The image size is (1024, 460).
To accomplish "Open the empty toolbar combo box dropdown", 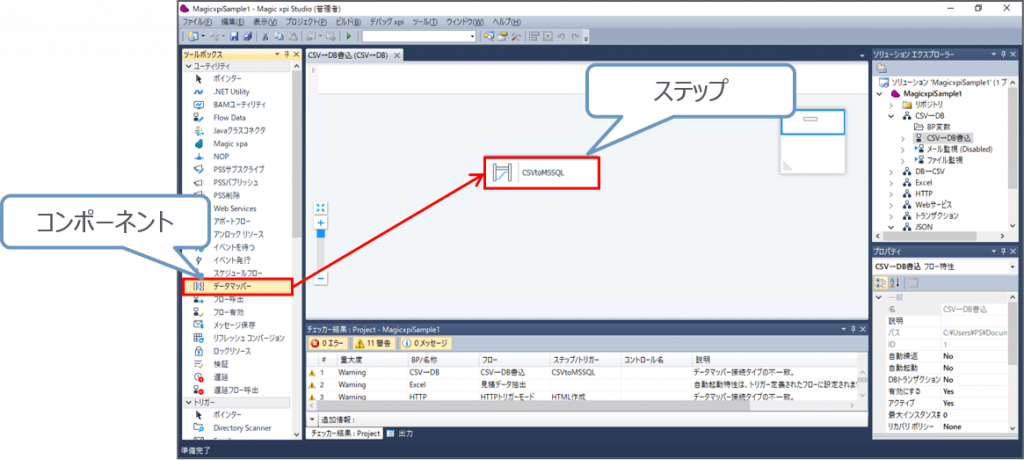I will (x=470, y=36).
